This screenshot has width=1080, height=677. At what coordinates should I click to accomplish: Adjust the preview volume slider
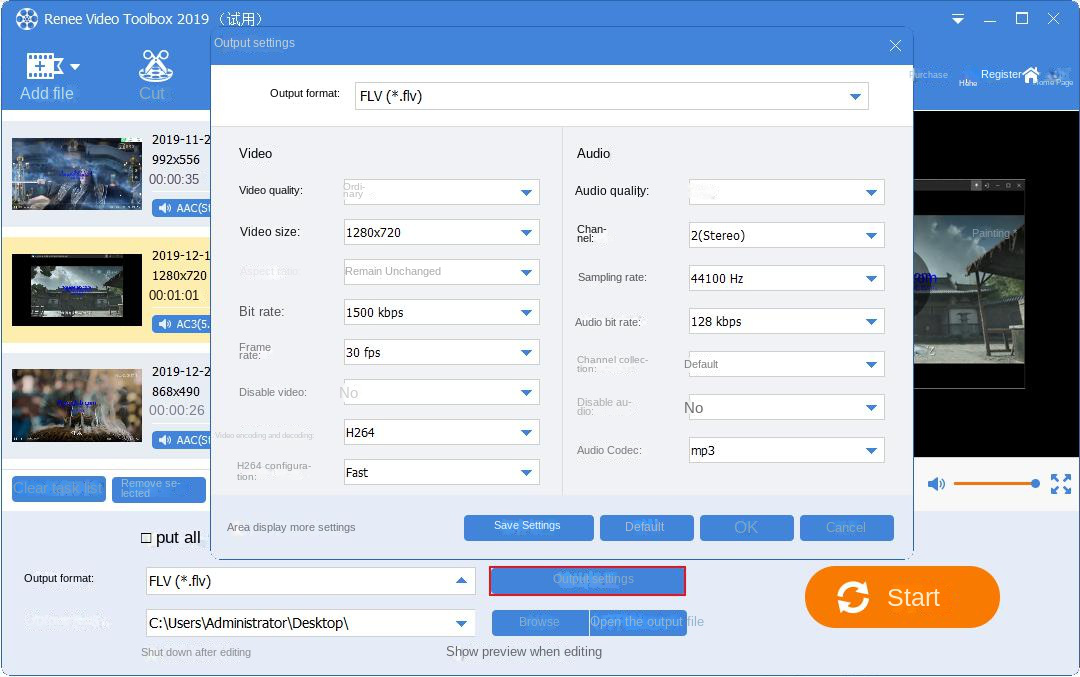click(994, 484)
